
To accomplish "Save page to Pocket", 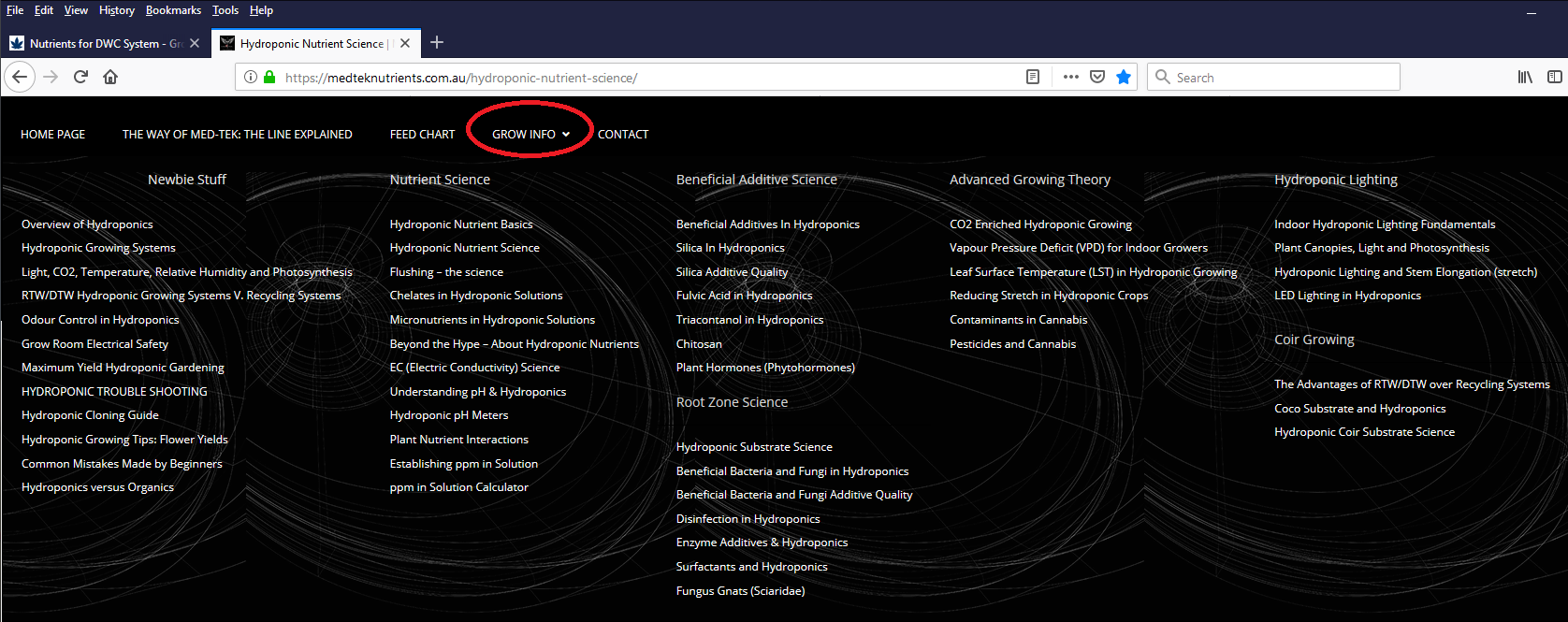I will click(1097, 77).
